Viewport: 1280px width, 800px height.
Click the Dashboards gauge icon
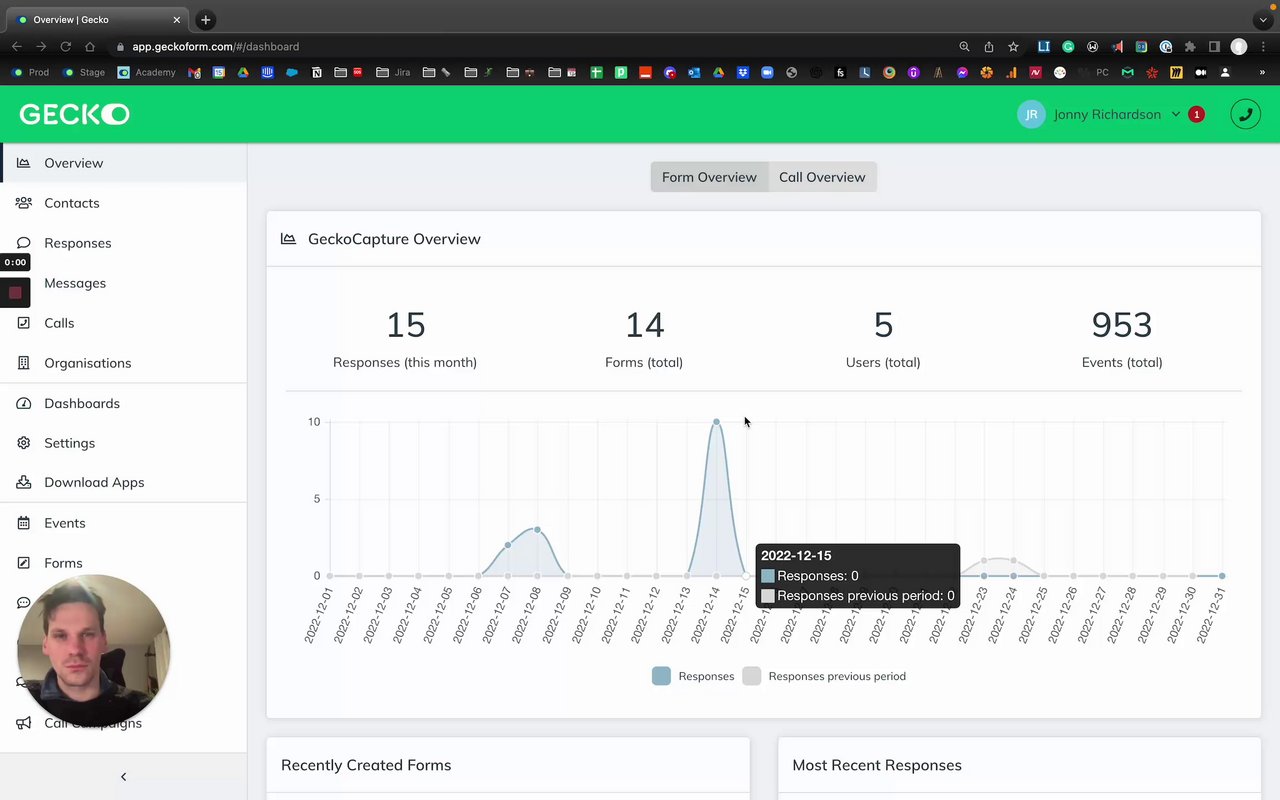tap(23, 403)
